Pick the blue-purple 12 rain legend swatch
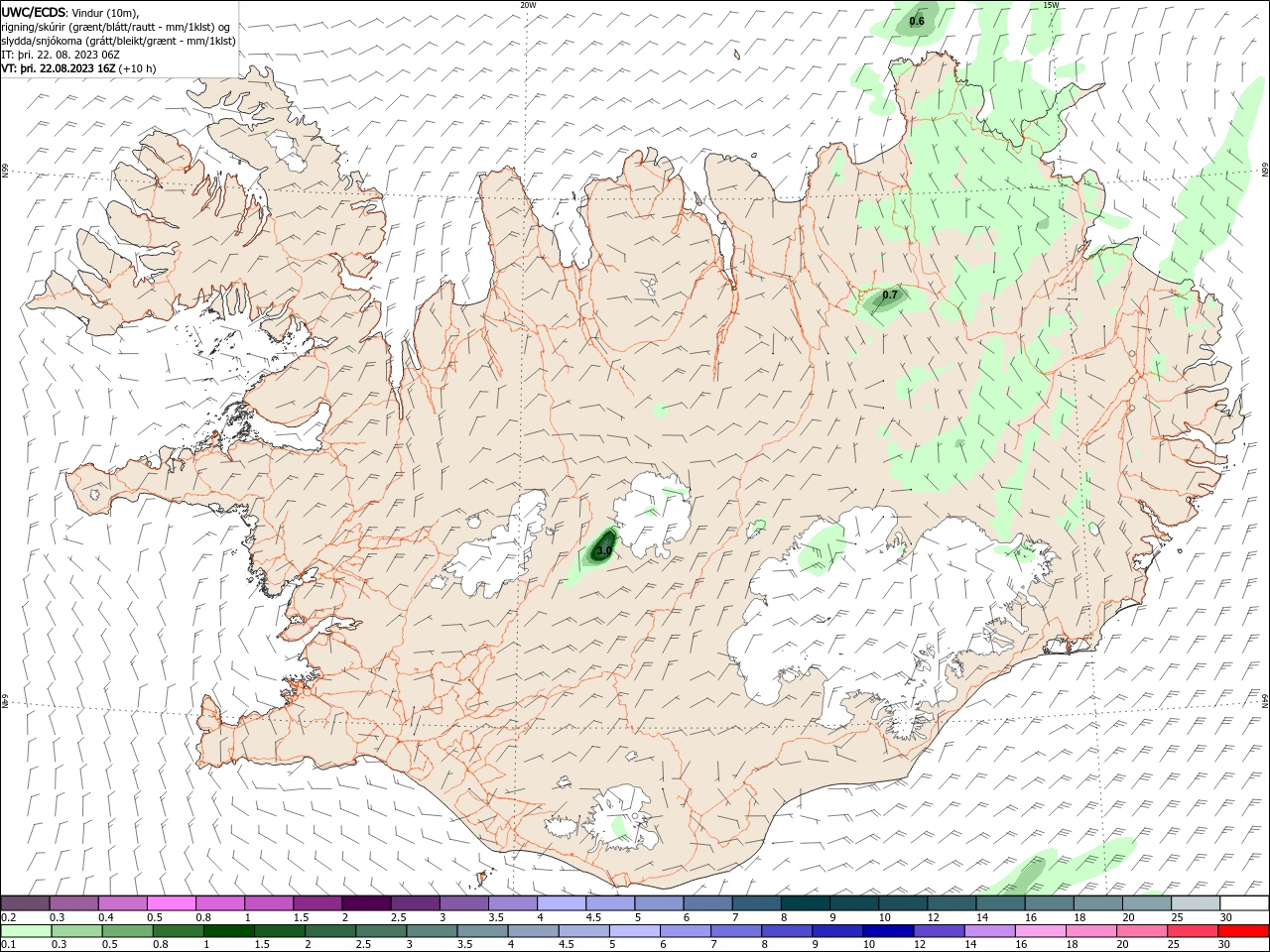Image resolution: width=1270 pixels, height=952 pixels. click(939, 931)
